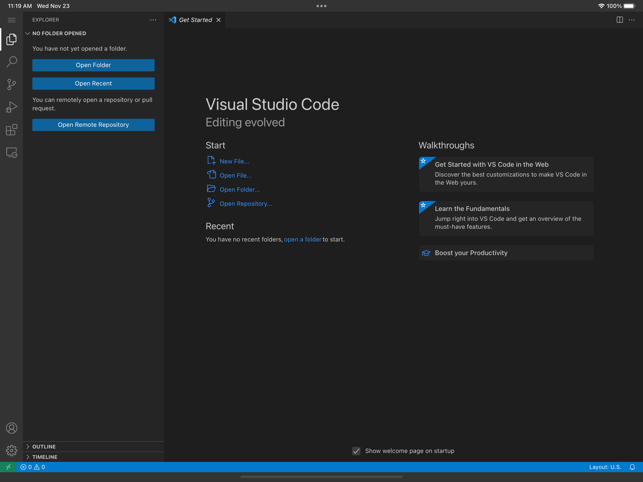Toggle Show welcome page on startup
The image size is (643, 482).
[356, 451]
